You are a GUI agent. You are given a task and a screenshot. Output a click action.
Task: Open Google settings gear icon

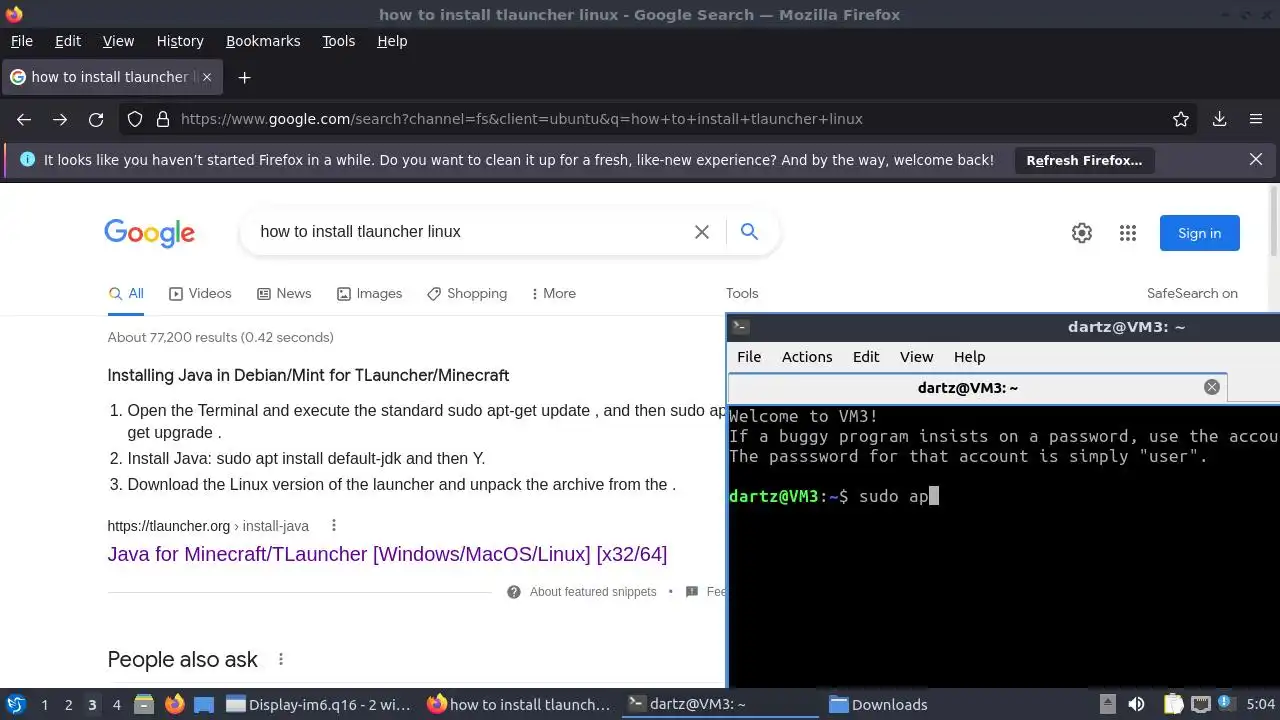coord(1082,233)
